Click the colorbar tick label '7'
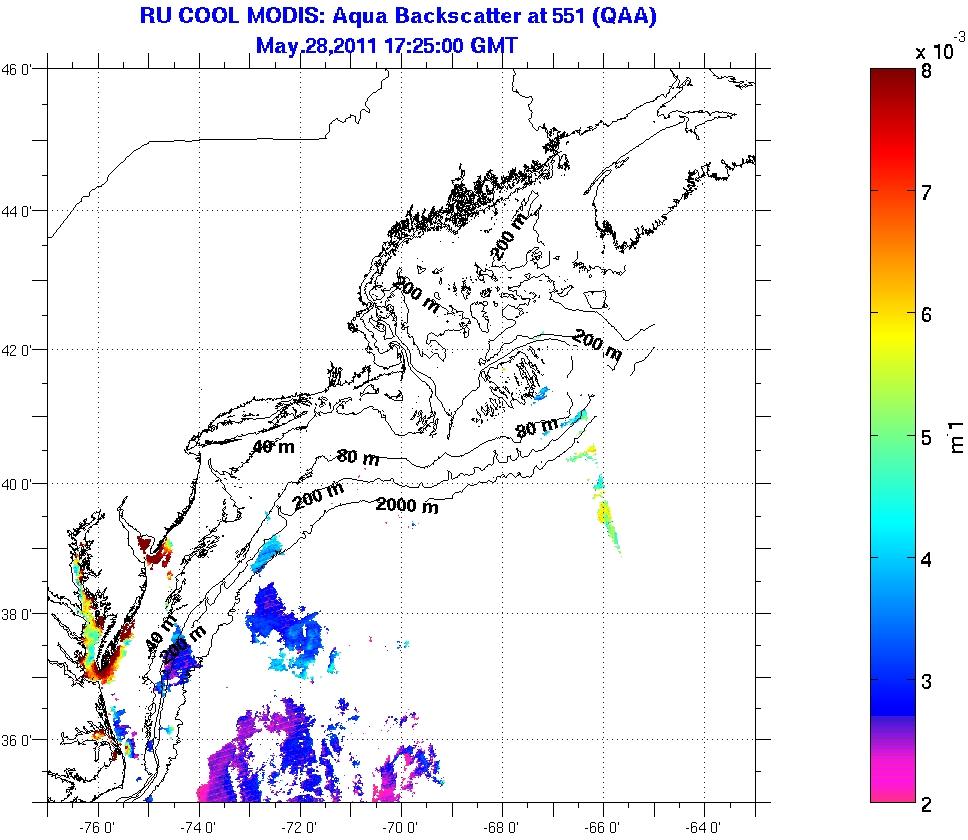Image resolution: width=968 pixels, height=840 pixels. click(x=925, y=193)
